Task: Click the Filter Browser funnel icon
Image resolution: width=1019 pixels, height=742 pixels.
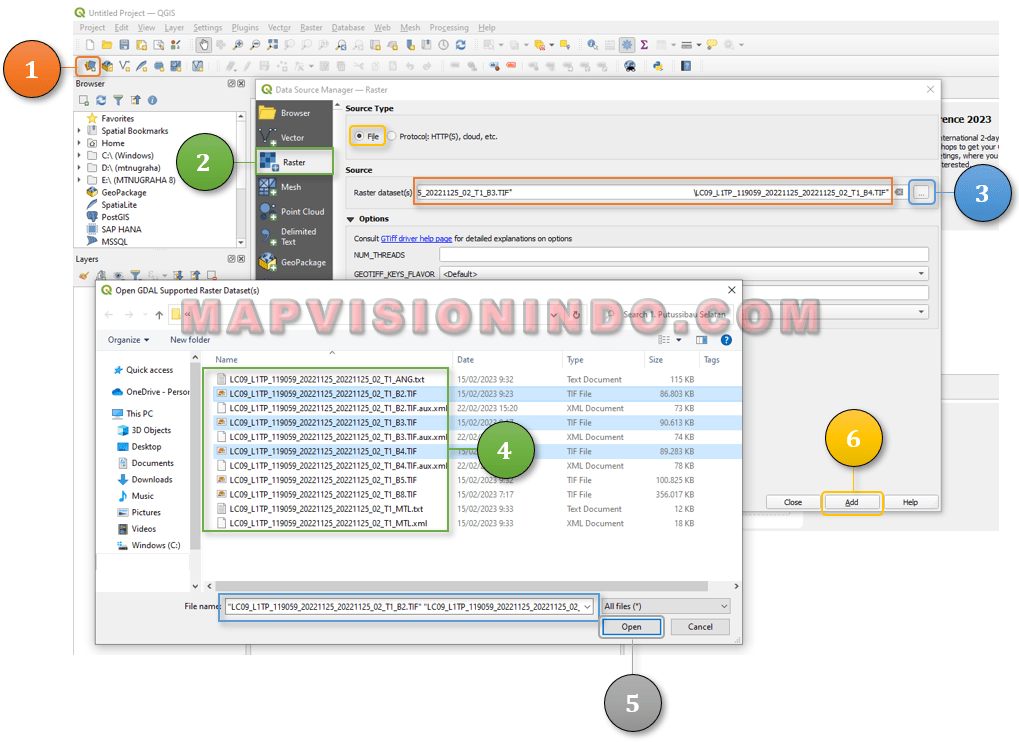Action: (118, 100)
